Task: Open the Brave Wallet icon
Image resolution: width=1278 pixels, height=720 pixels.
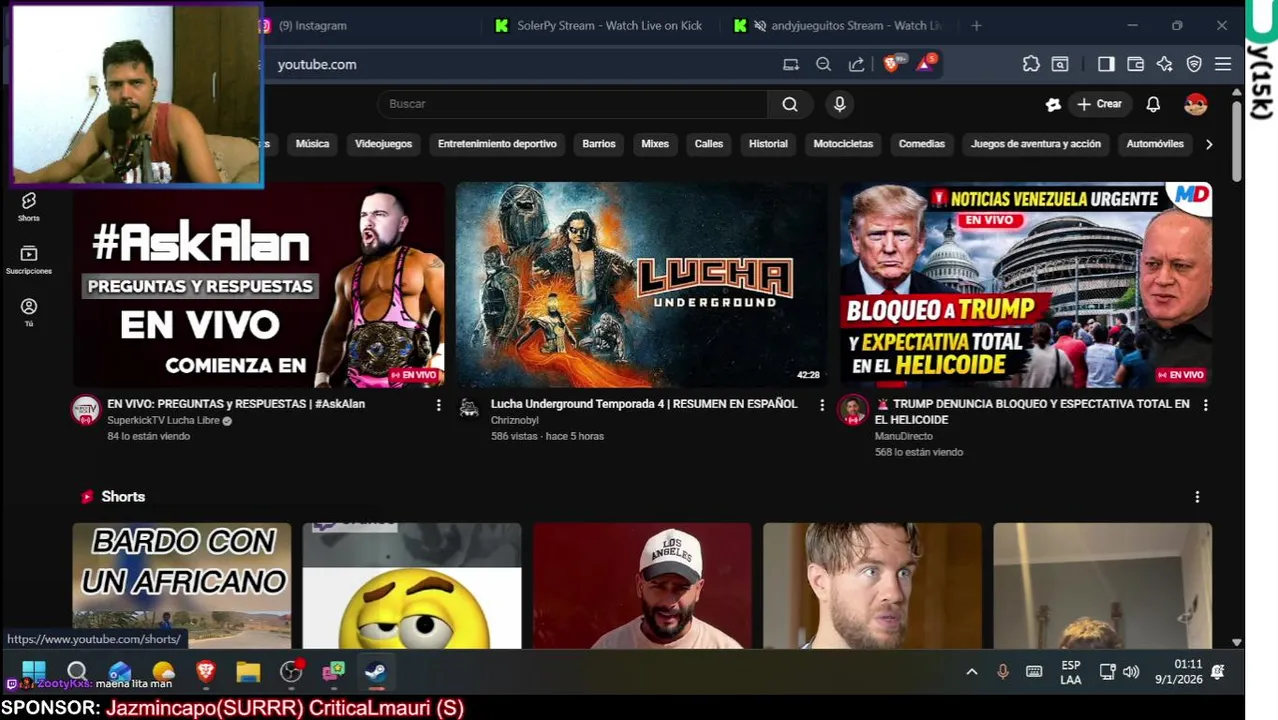Action: (x=1135, y=64)
